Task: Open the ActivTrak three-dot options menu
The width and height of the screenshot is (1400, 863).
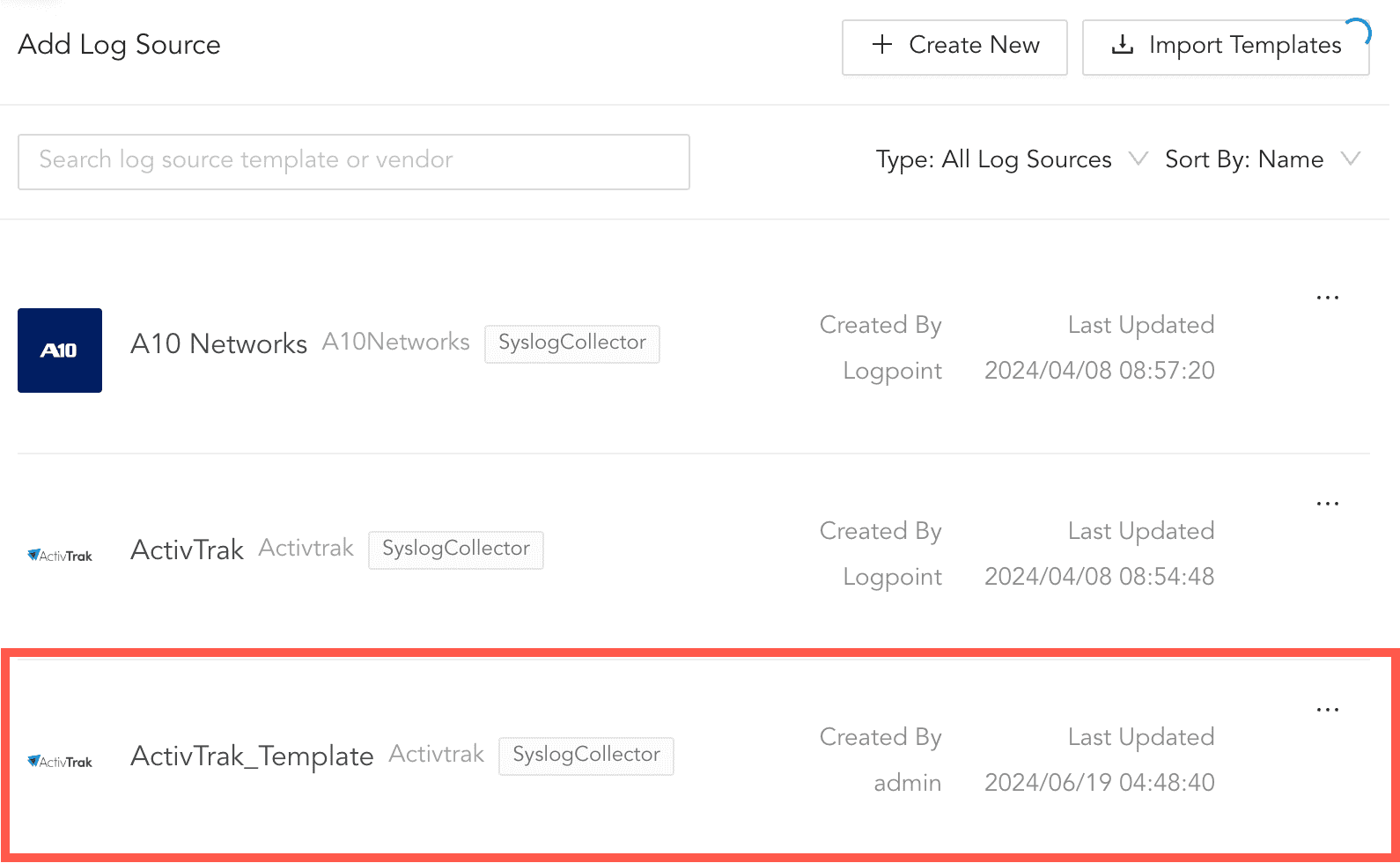Action: [1327, 504]
